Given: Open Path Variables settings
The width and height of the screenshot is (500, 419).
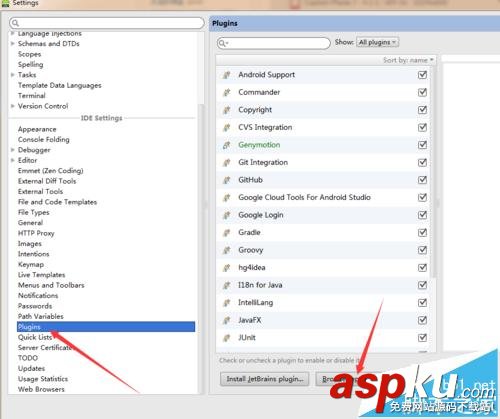Looking at the screenshot, I should [x=41, y=317].
